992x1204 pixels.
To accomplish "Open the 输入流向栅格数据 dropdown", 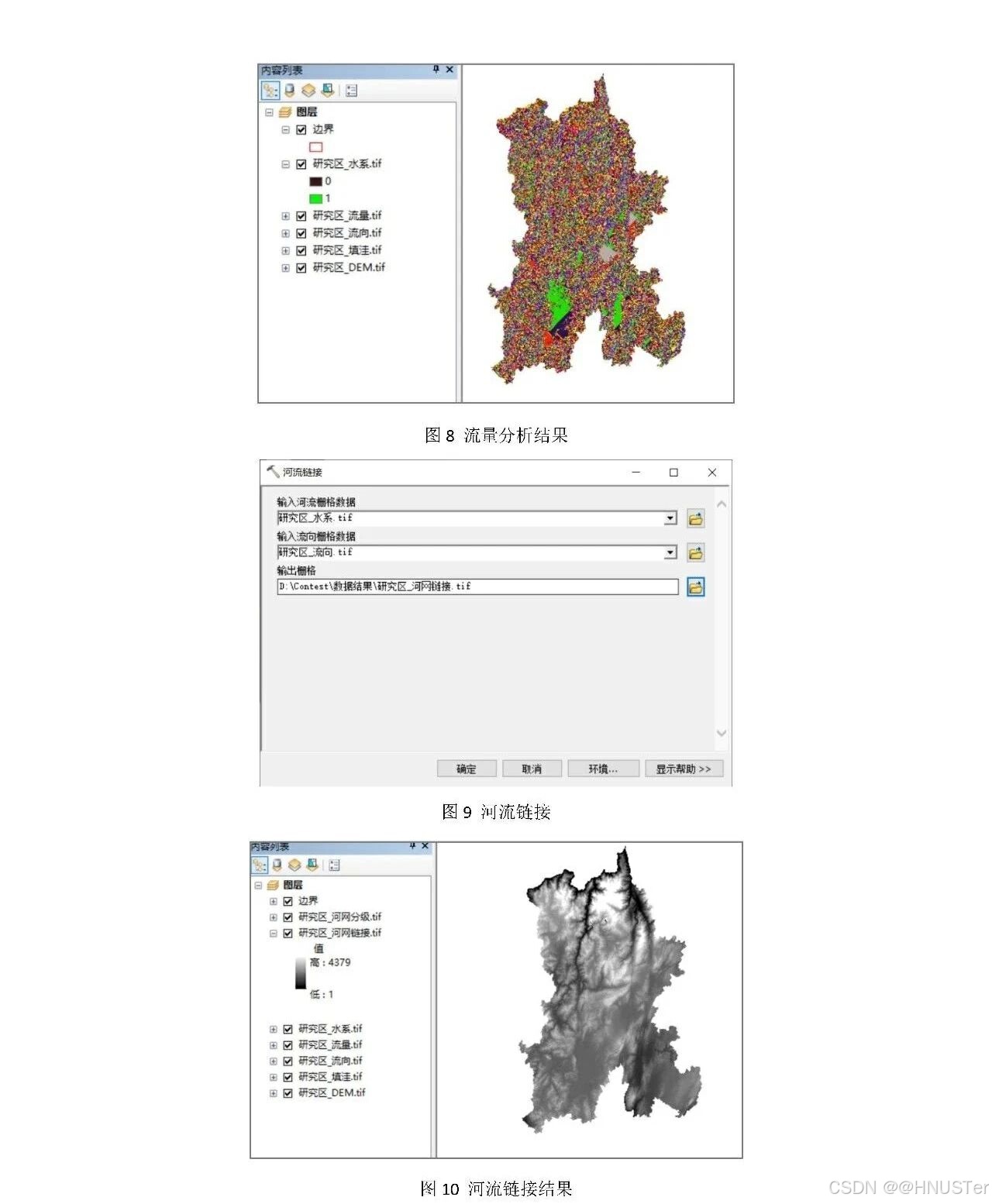I will [670, 552].
